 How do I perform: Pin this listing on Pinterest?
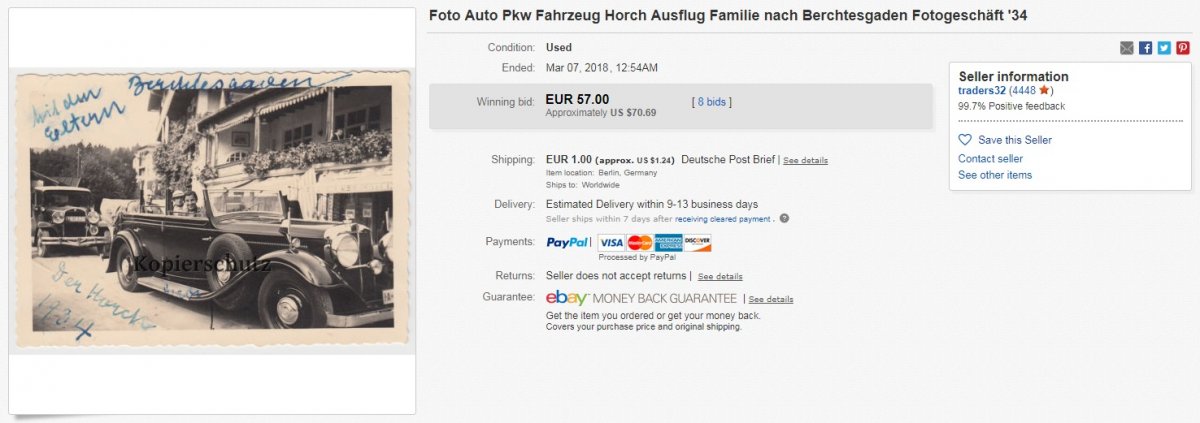pos(1183,48)
